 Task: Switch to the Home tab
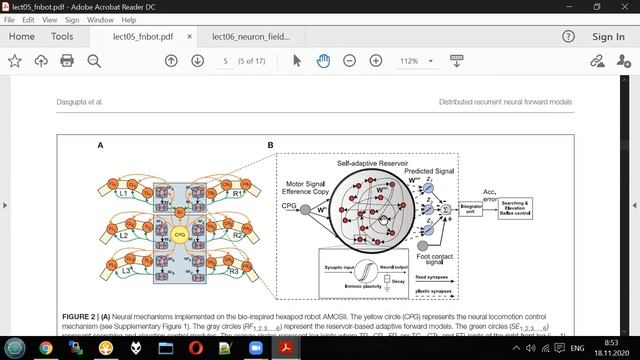(x=22, y=36)
